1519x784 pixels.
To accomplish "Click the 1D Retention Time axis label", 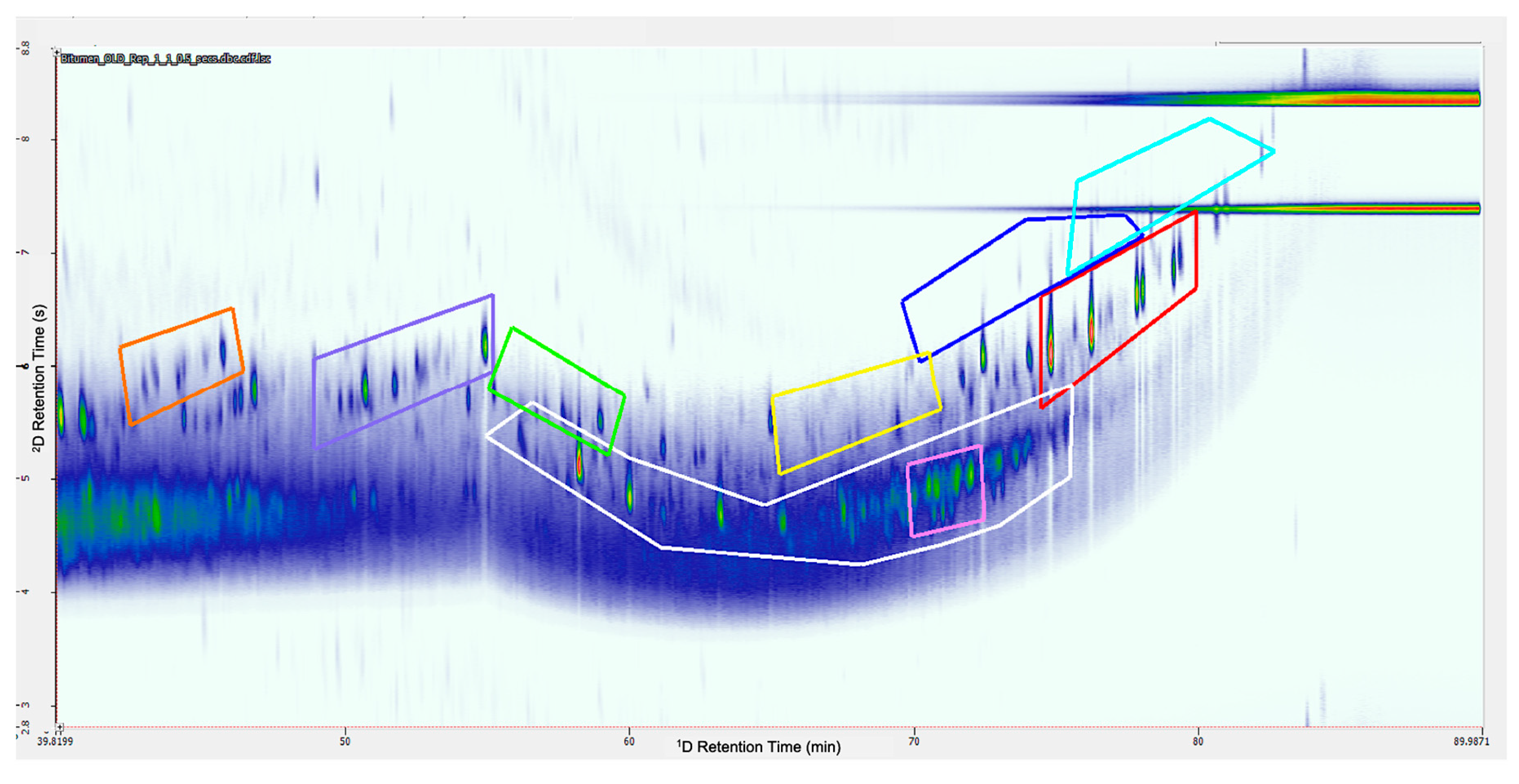I will 759,747.
